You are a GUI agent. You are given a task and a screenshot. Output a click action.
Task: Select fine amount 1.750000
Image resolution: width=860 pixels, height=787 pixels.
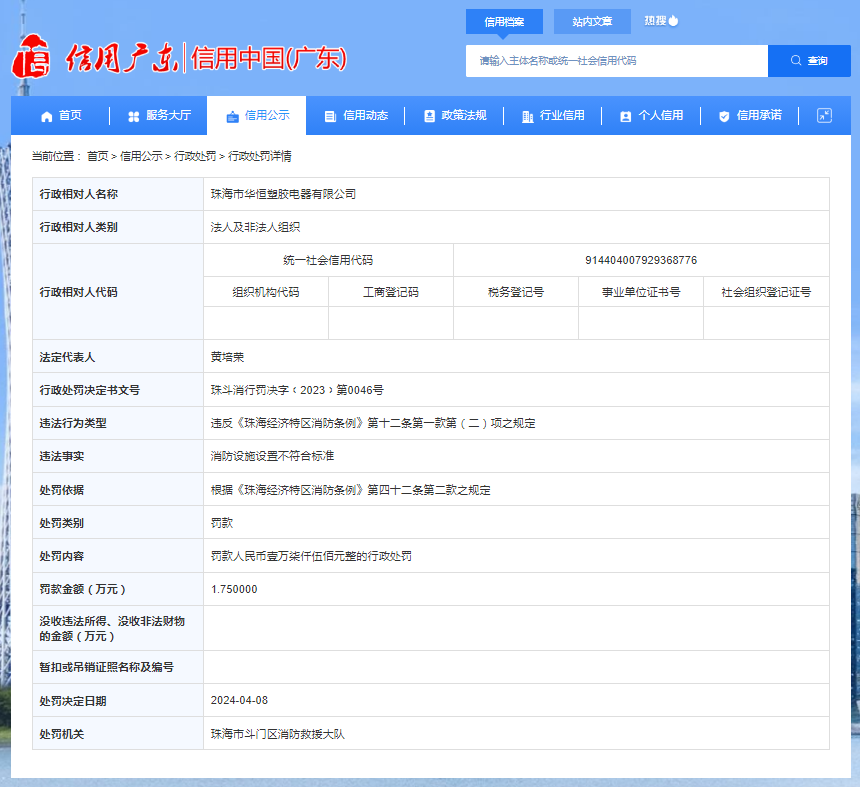click(234, 590)
